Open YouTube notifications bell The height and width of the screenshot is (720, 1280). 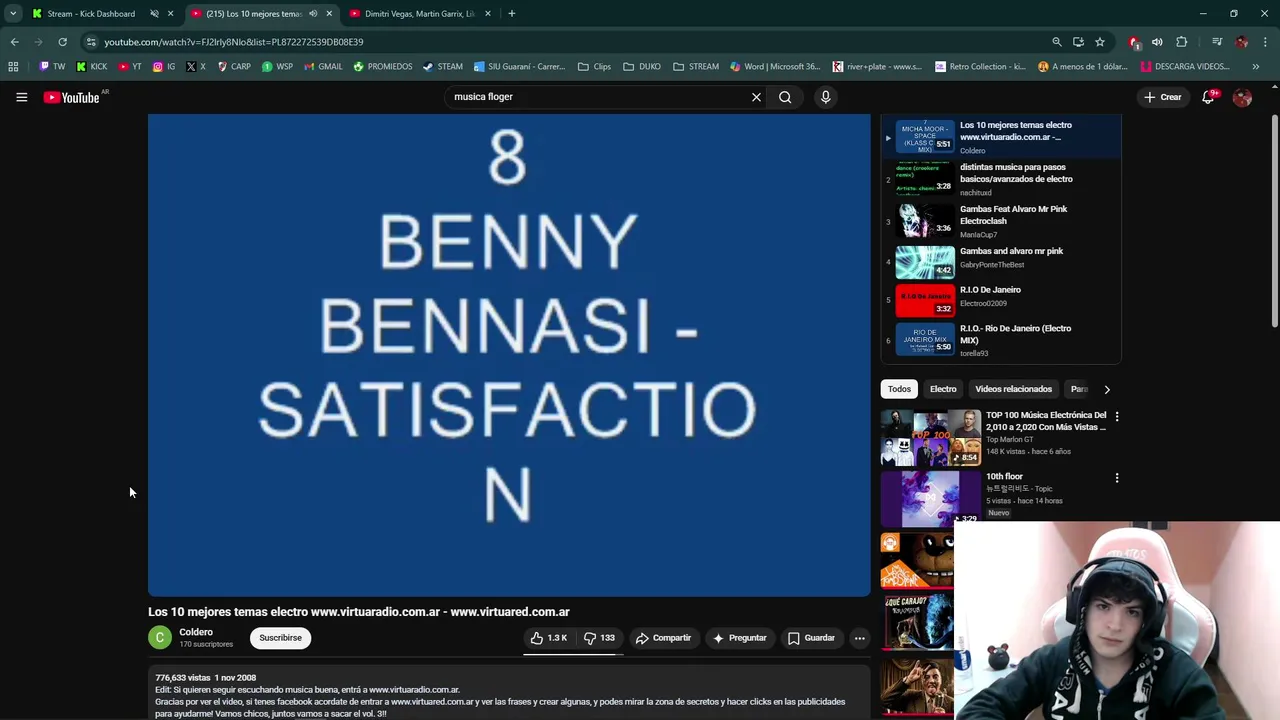[x=1208, y=97]
